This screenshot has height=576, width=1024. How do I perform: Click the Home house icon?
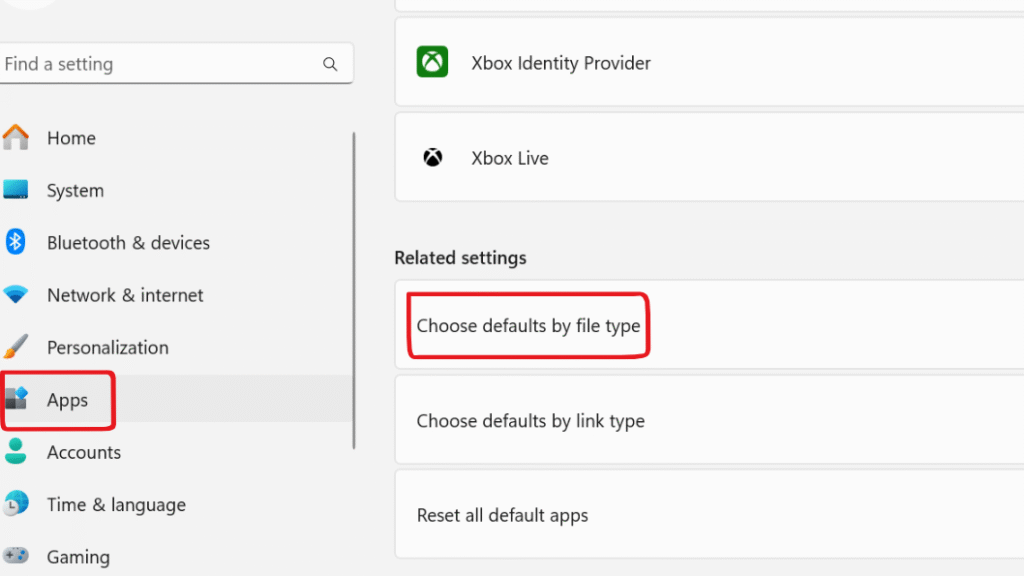16,137
